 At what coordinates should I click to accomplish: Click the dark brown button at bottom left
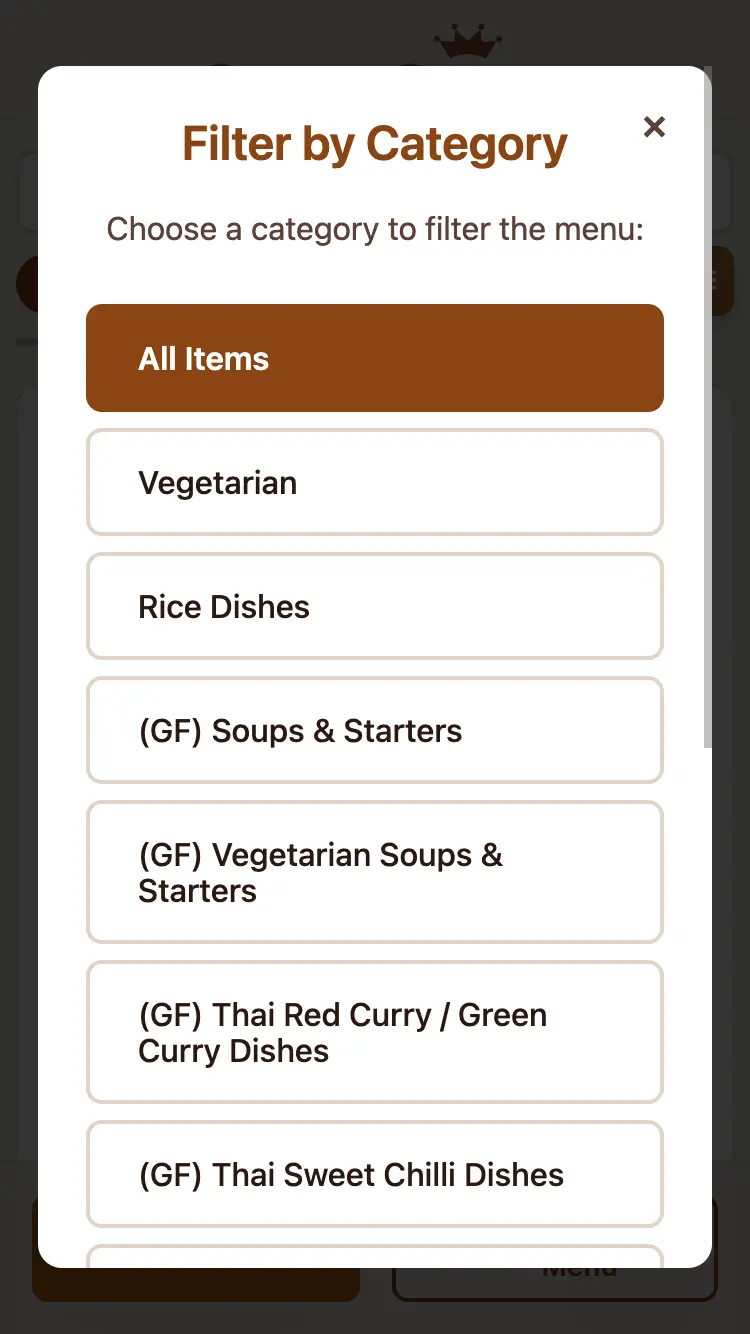point(195,1285)
